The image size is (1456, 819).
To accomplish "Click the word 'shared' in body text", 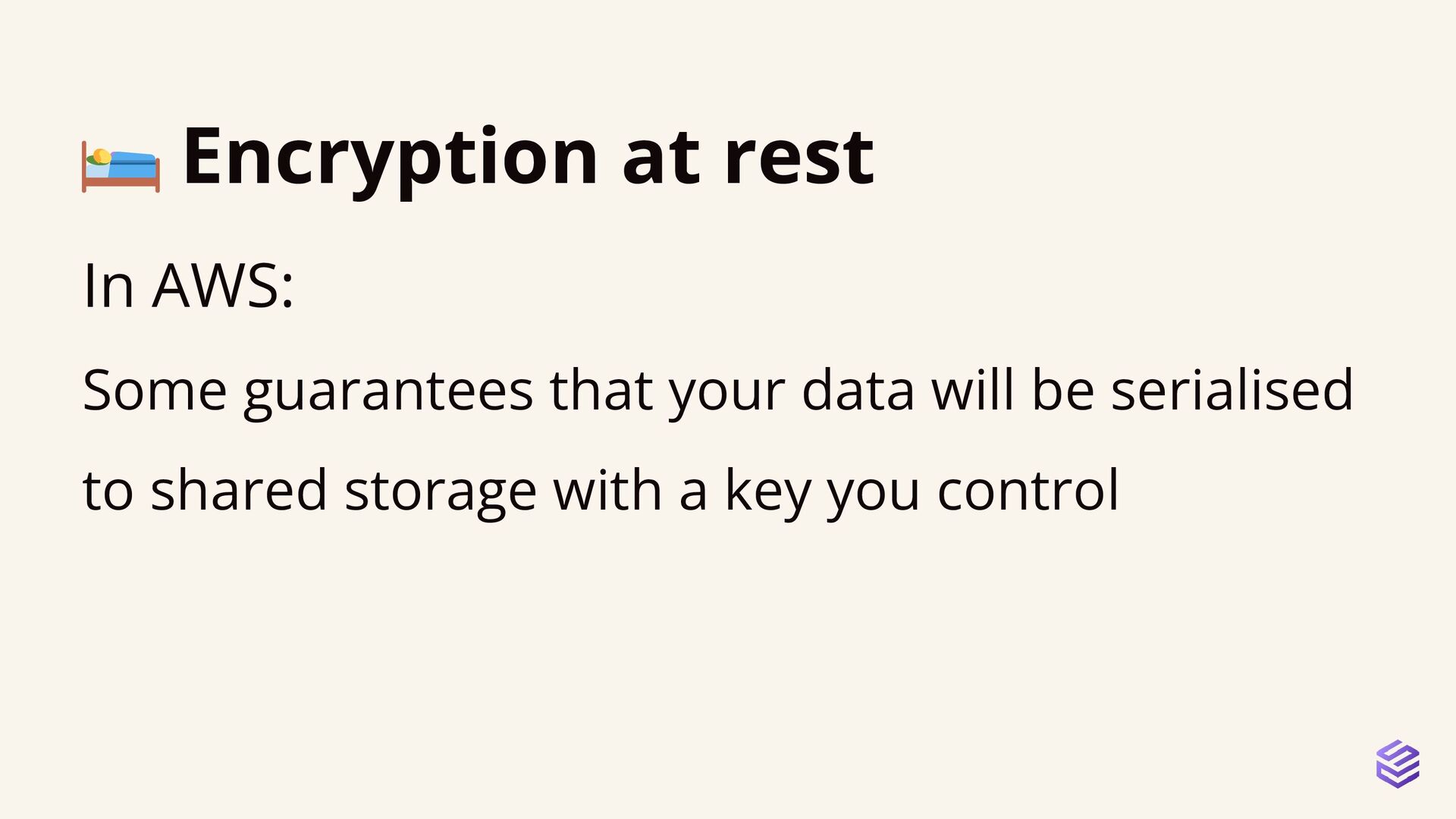I will [x=239, y=489].
